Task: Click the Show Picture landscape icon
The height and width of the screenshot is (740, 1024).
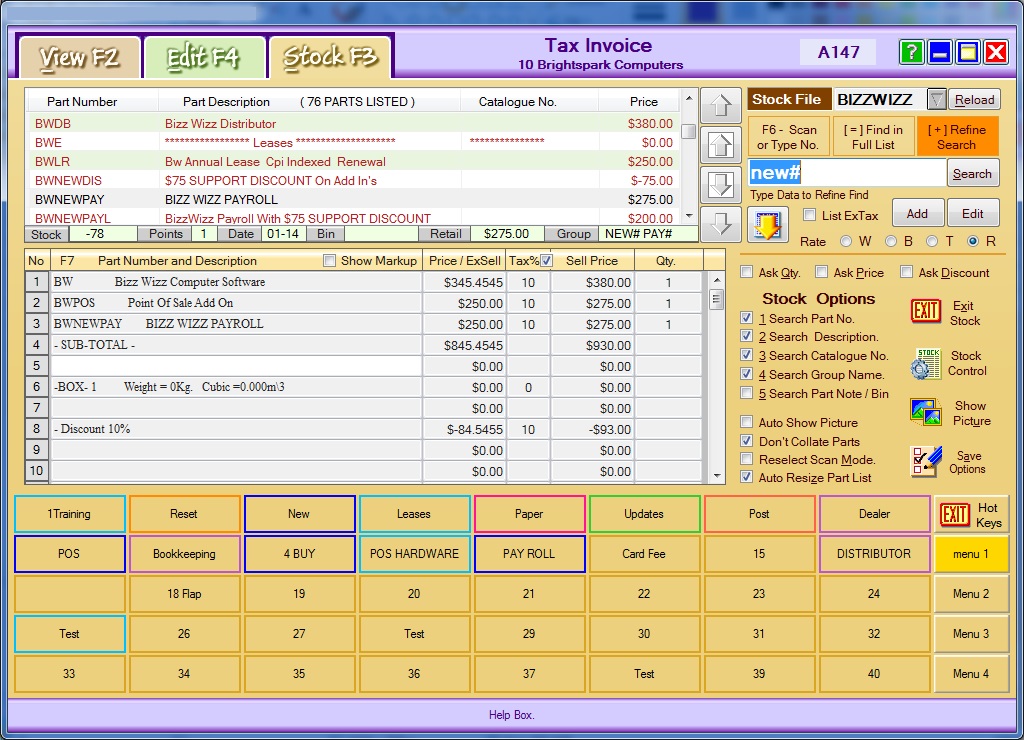Action: coord(925,413)
